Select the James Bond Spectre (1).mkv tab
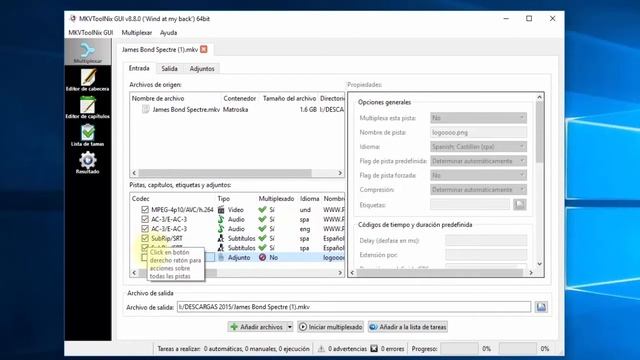Image resolution: width=640 pixels, height=360 pixels. [160, 49]
